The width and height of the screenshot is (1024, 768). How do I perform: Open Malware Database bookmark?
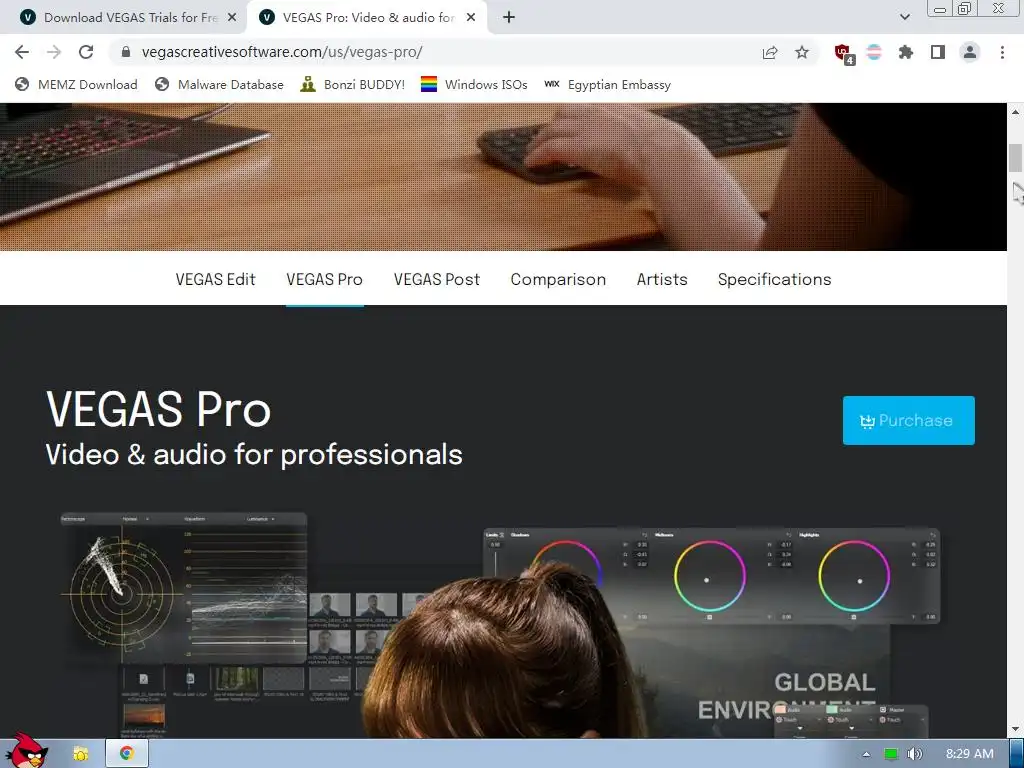(x=219, y=84)
